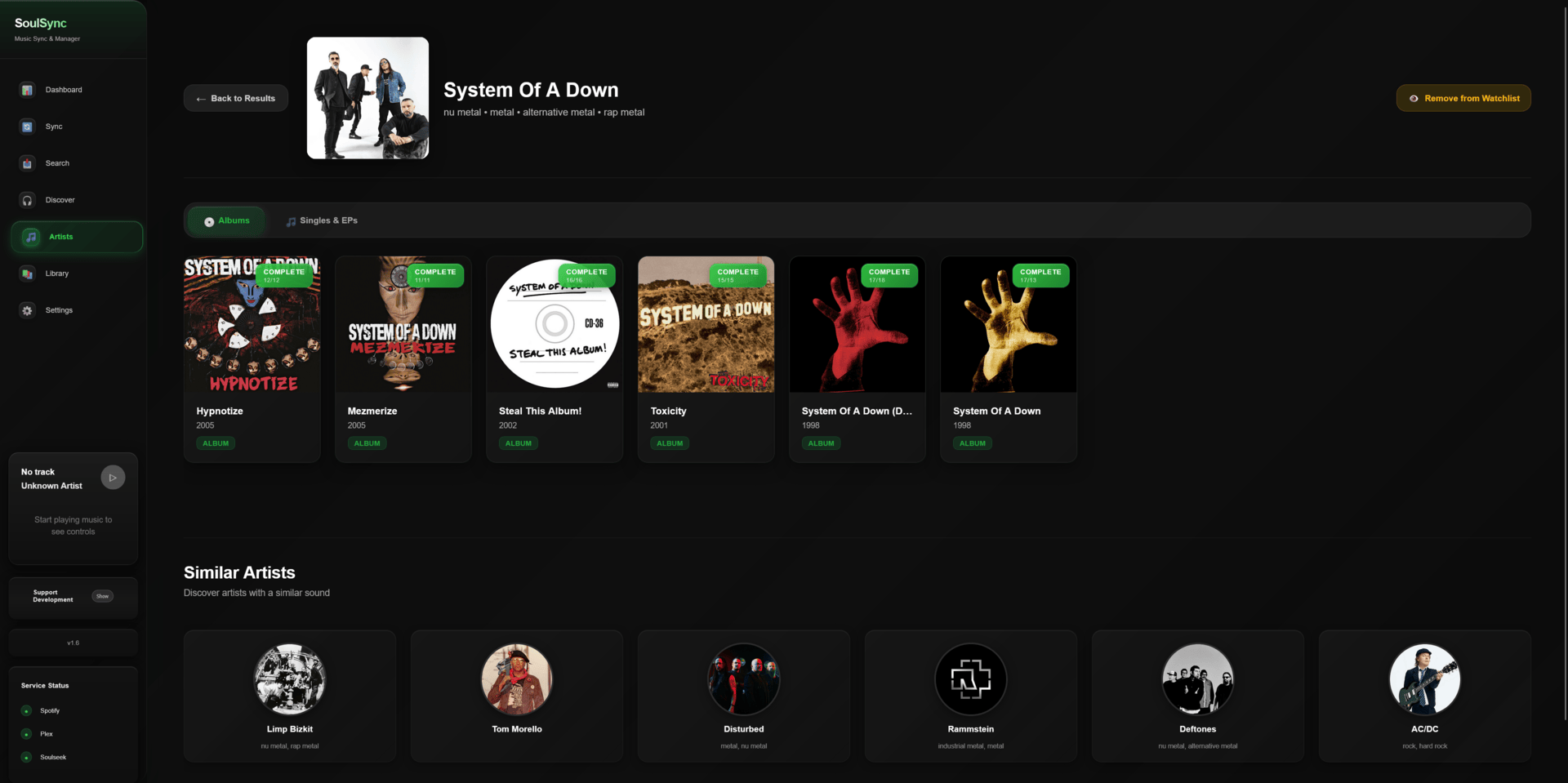
Task: Select the Sync icon in the sidebar
Action: 27,127
